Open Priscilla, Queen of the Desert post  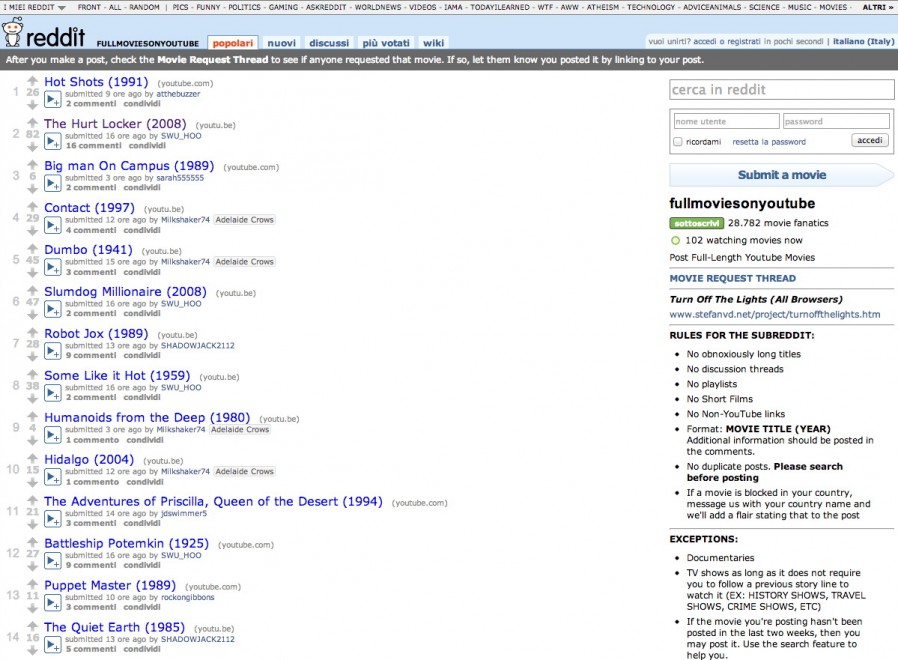pyautogui.click(x=213, y=501)
